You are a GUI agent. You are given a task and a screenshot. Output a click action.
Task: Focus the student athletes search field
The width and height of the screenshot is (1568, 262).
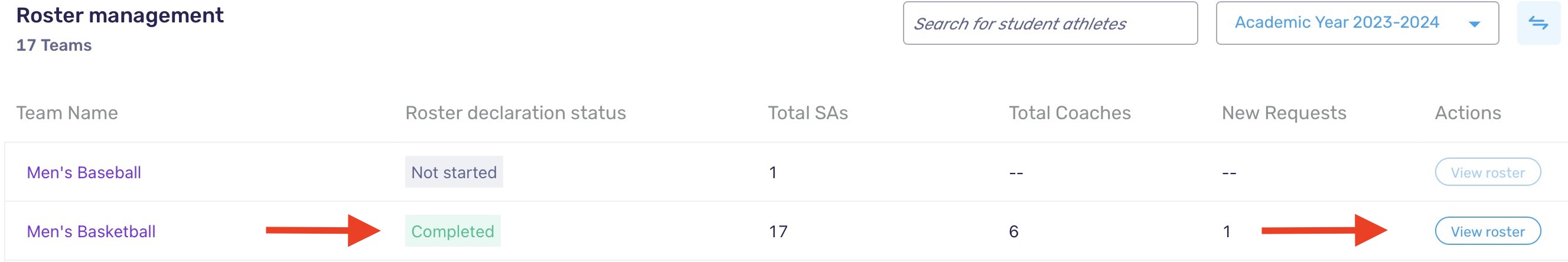1049,23
